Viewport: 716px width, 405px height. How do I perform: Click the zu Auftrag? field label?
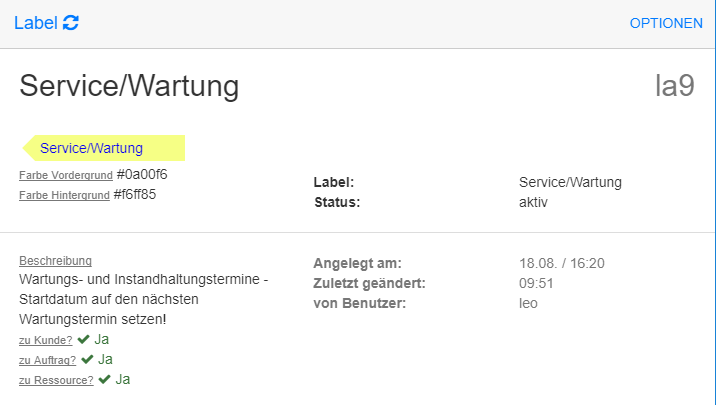click(47, 361)
